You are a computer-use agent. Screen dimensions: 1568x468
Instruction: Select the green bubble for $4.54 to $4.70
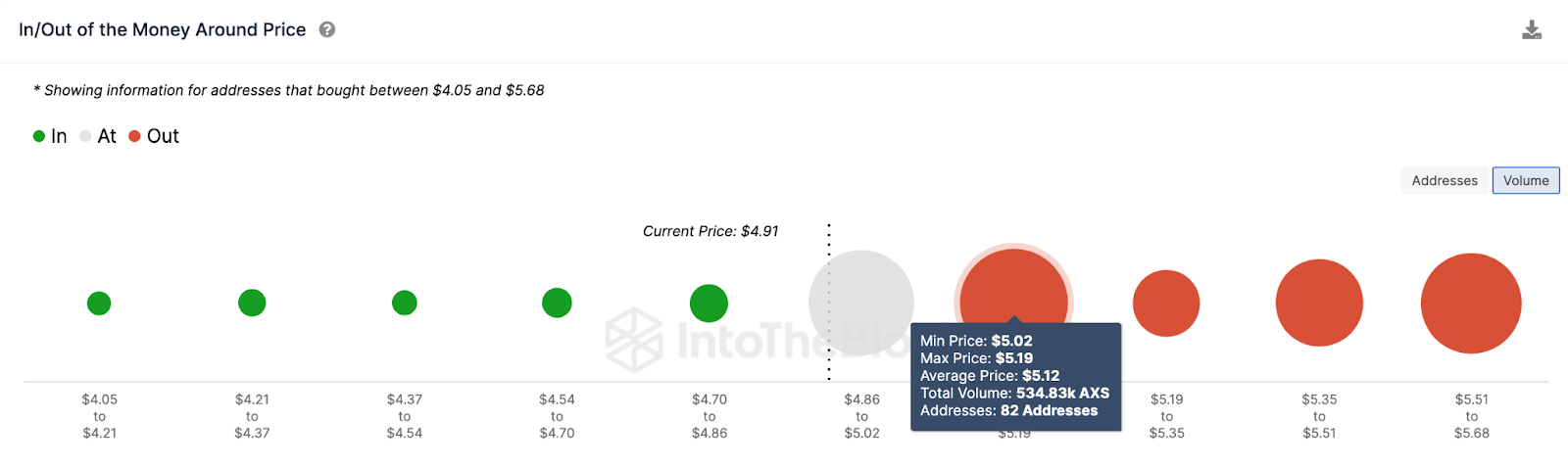click(x=557, y=304)
